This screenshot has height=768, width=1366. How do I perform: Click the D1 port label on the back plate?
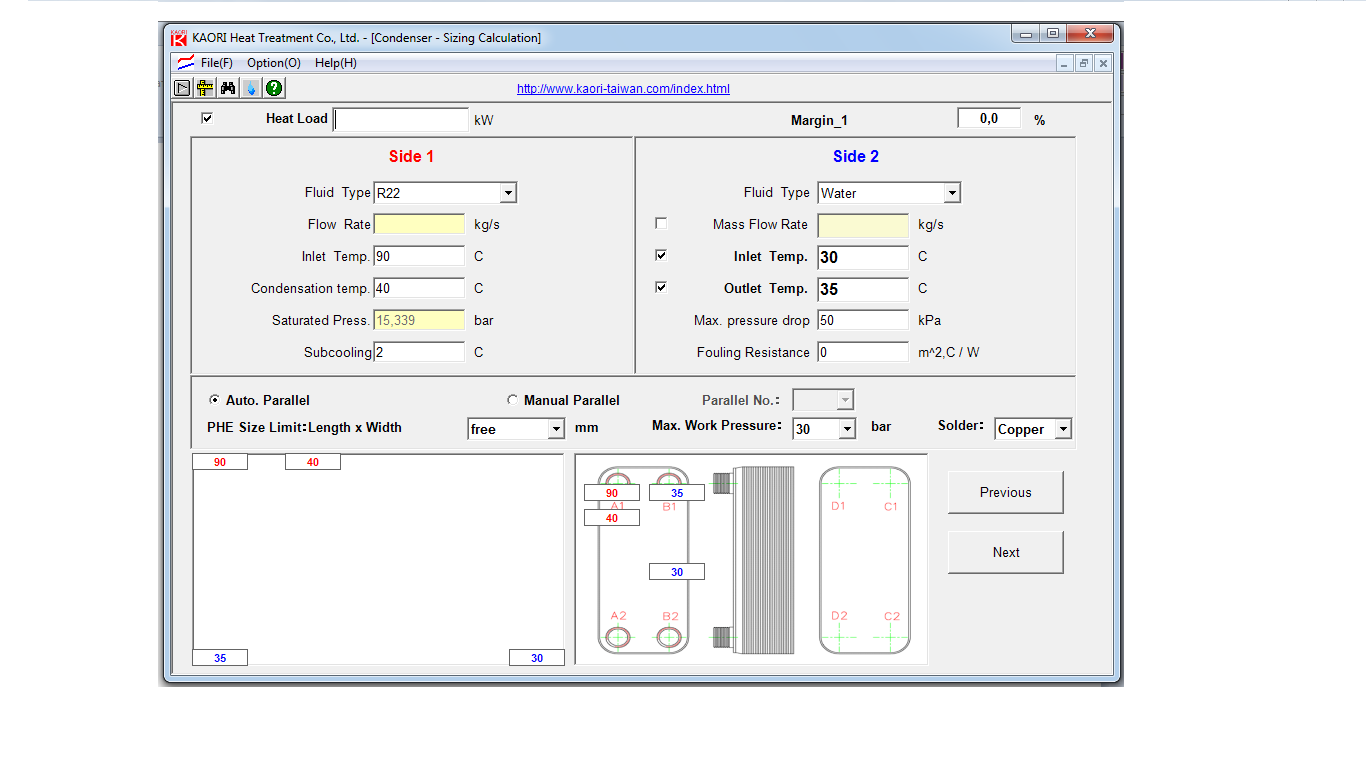838,506
